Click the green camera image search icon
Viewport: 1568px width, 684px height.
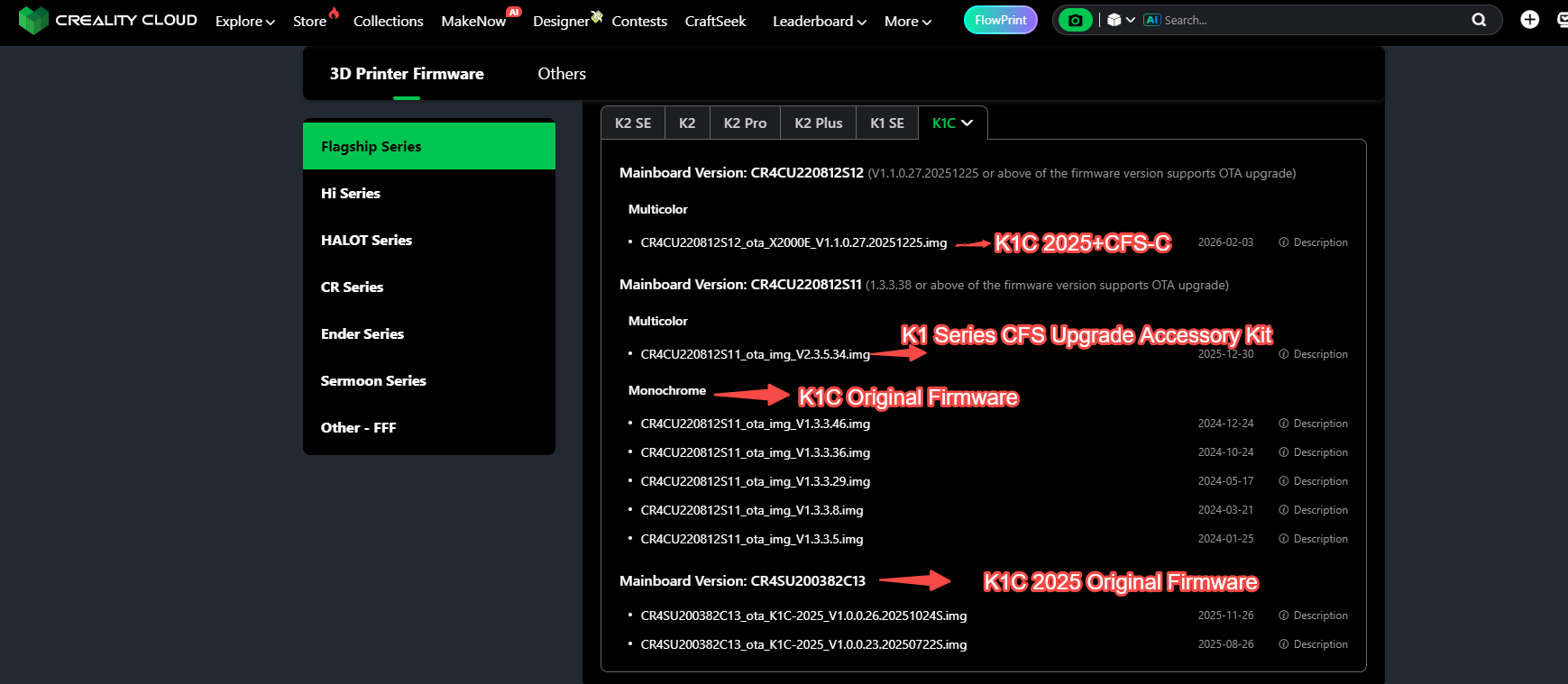click(1074, 20)
